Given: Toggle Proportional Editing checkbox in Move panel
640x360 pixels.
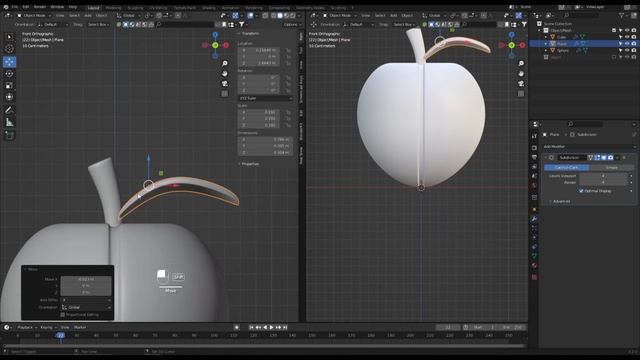Looking at the screenshot, I should [x=63, y=315].
